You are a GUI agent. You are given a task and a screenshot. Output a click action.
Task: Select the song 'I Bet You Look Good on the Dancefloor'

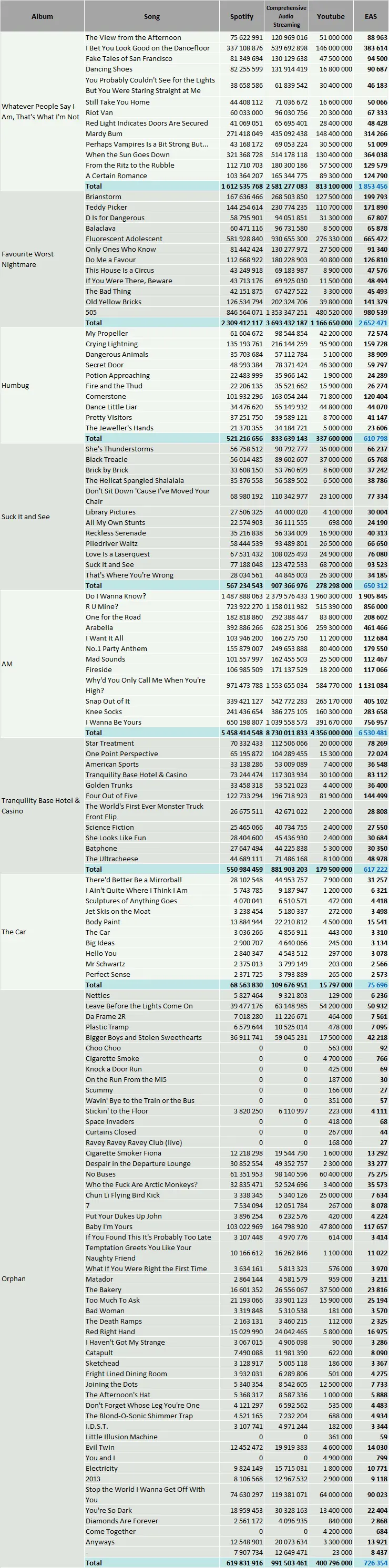[x=147, y=48]
